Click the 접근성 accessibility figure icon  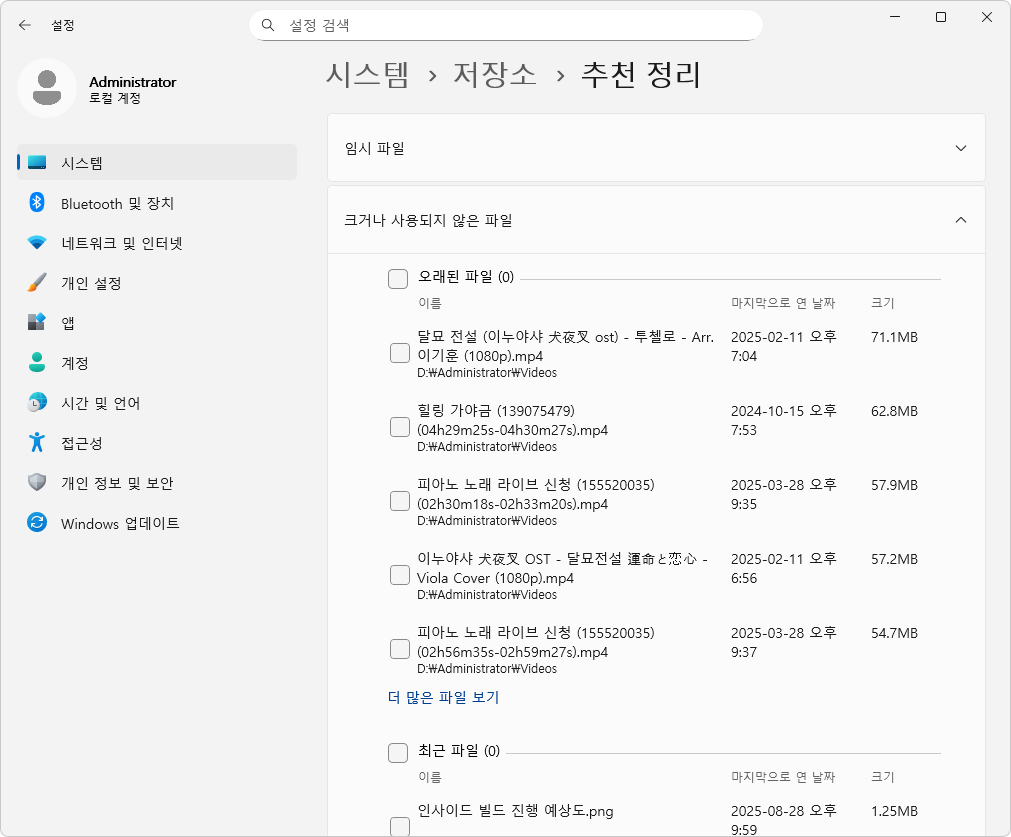click(37, 442)
